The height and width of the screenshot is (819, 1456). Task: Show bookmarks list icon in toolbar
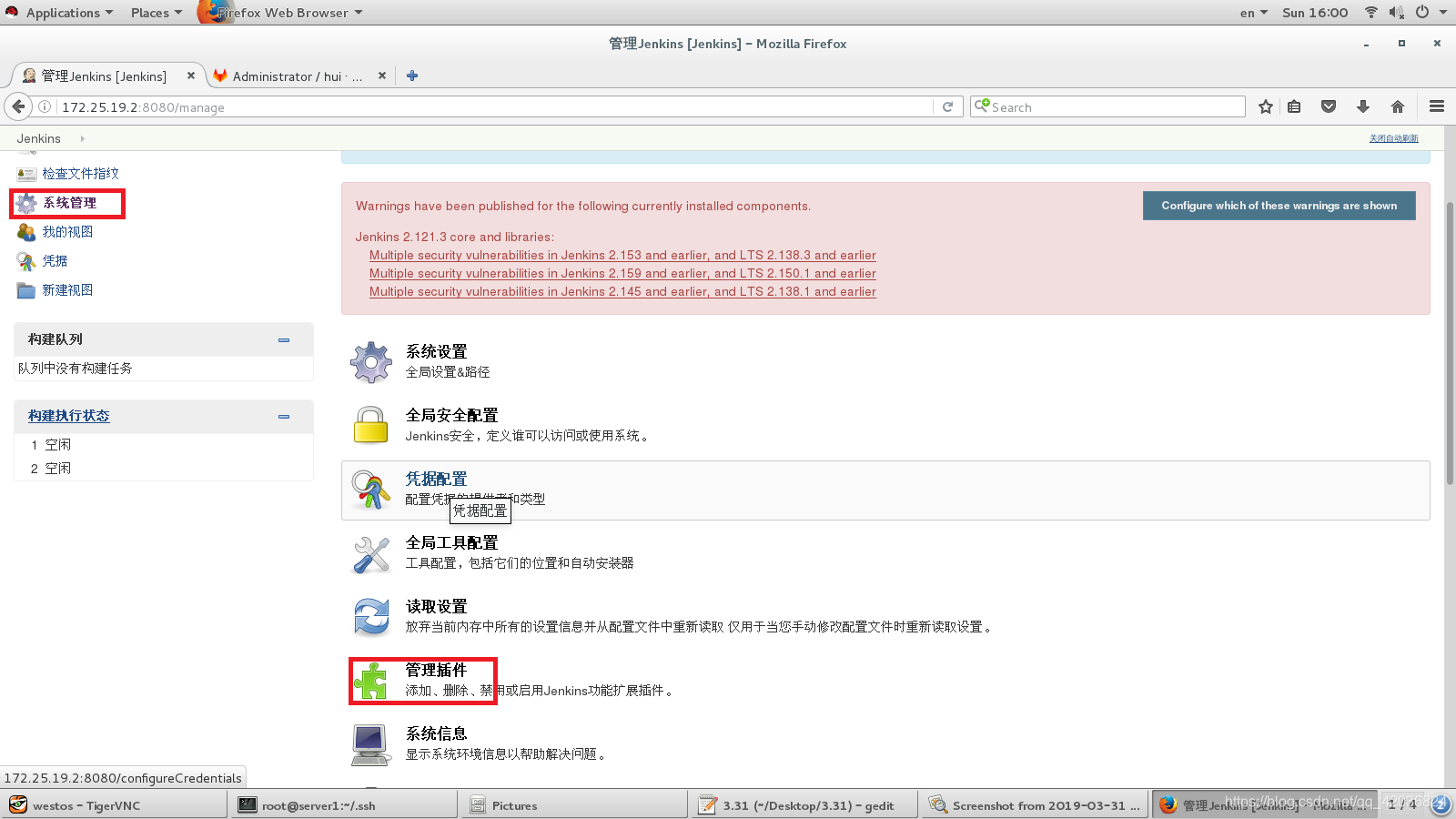1294,106
